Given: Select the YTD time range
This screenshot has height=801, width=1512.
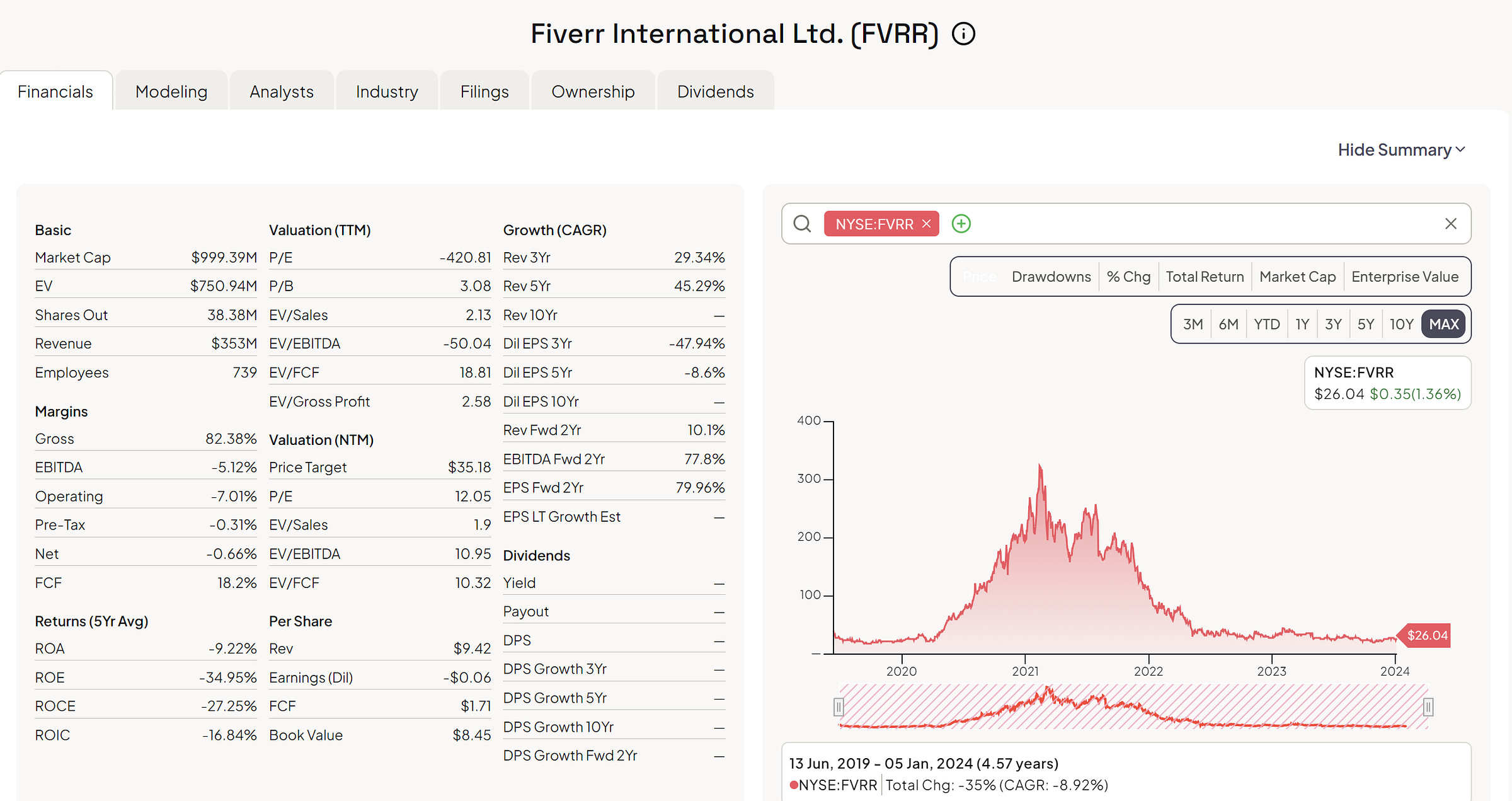Looking at the screenshot, I should point(1266,324).
